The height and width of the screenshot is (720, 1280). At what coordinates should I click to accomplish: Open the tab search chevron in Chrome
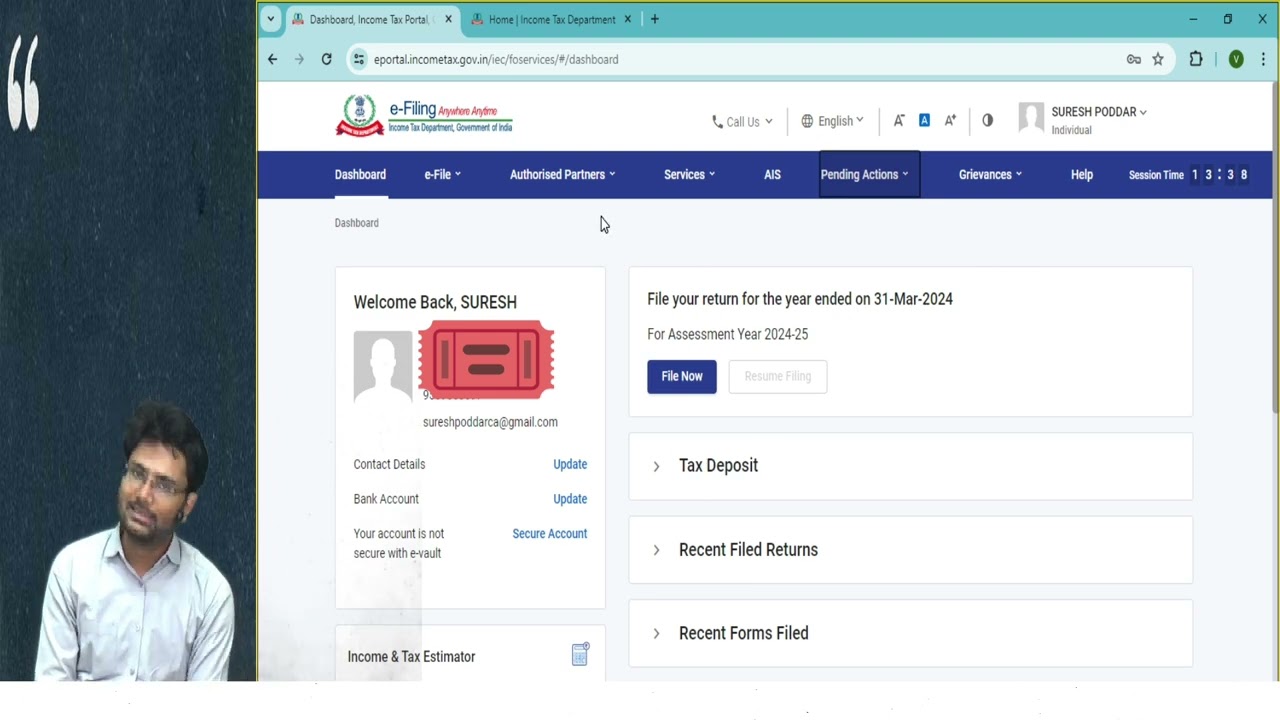[x=270, y=19]
